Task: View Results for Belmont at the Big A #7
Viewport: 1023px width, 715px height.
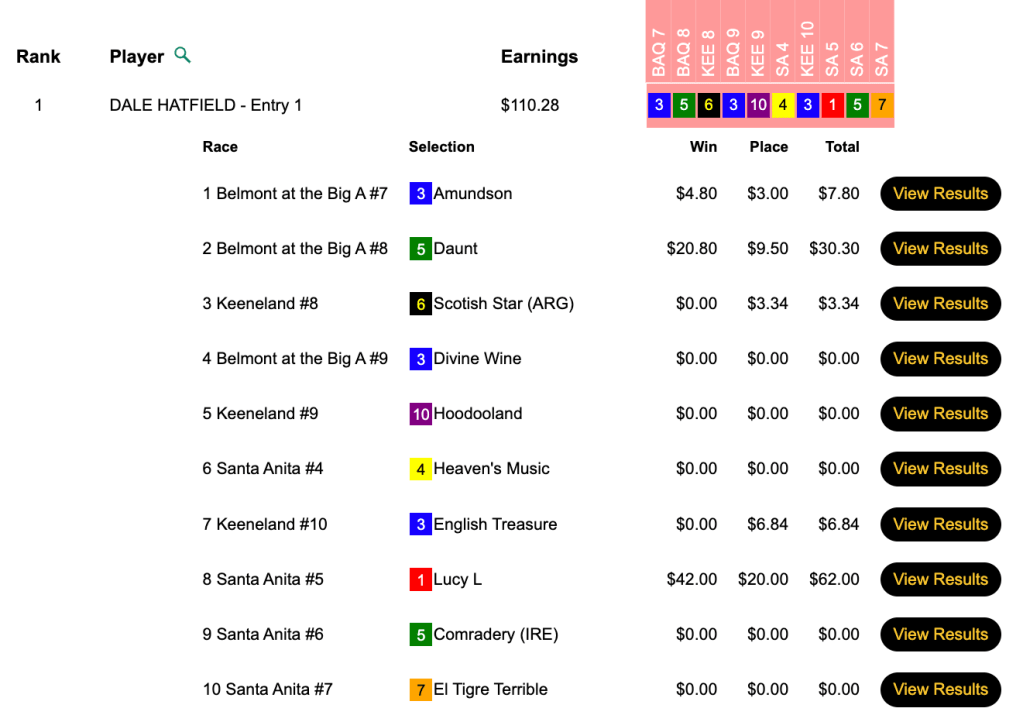Action: (x=940, y=194)
